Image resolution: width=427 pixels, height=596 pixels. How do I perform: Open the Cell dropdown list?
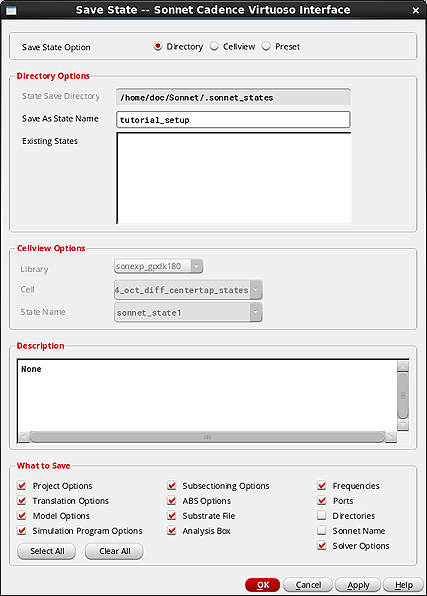[x=188, y=290]
